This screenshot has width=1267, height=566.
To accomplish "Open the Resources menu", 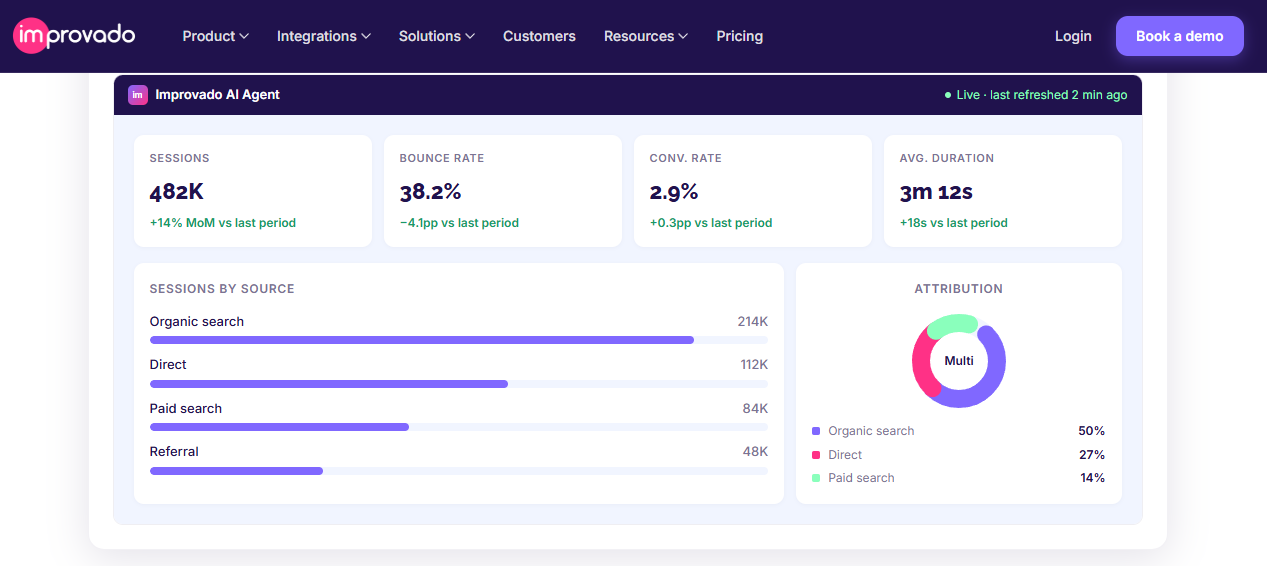I will [x=645, y=36].
